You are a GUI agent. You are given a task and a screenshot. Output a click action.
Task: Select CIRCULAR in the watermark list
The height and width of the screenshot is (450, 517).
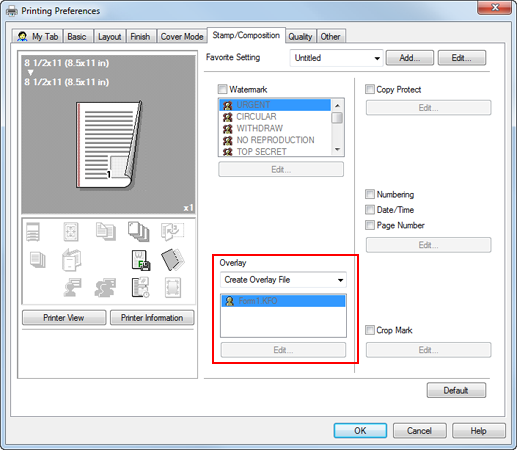(x=275, y=117)
